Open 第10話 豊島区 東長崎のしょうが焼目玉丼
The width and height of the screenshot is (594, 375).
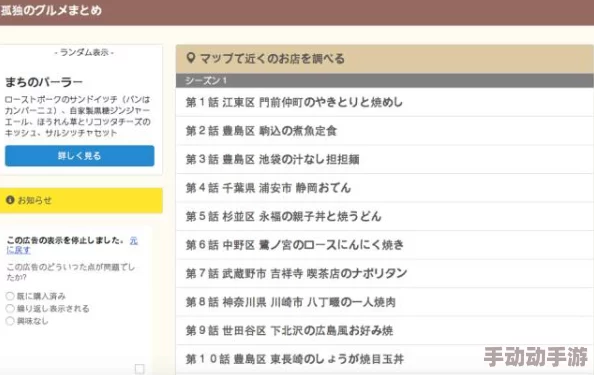[385, 359]
